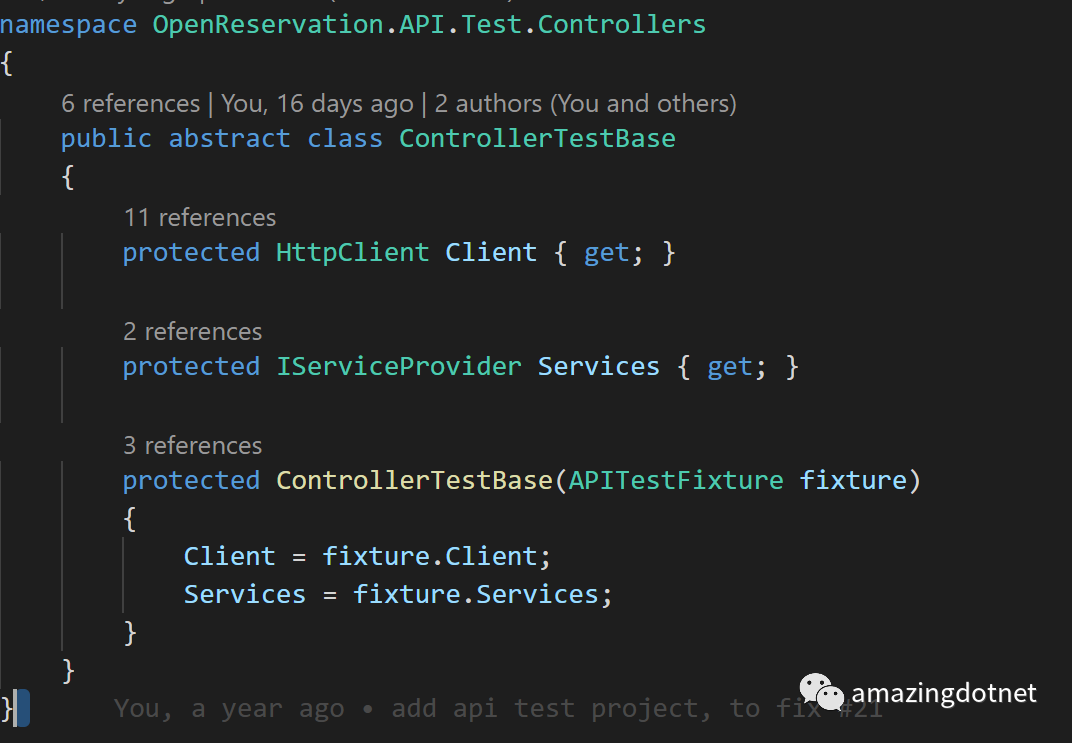Open the '6 references' CodeLens above the class
The height and width of the screenshot is (743, 1072).
(130, 104)
